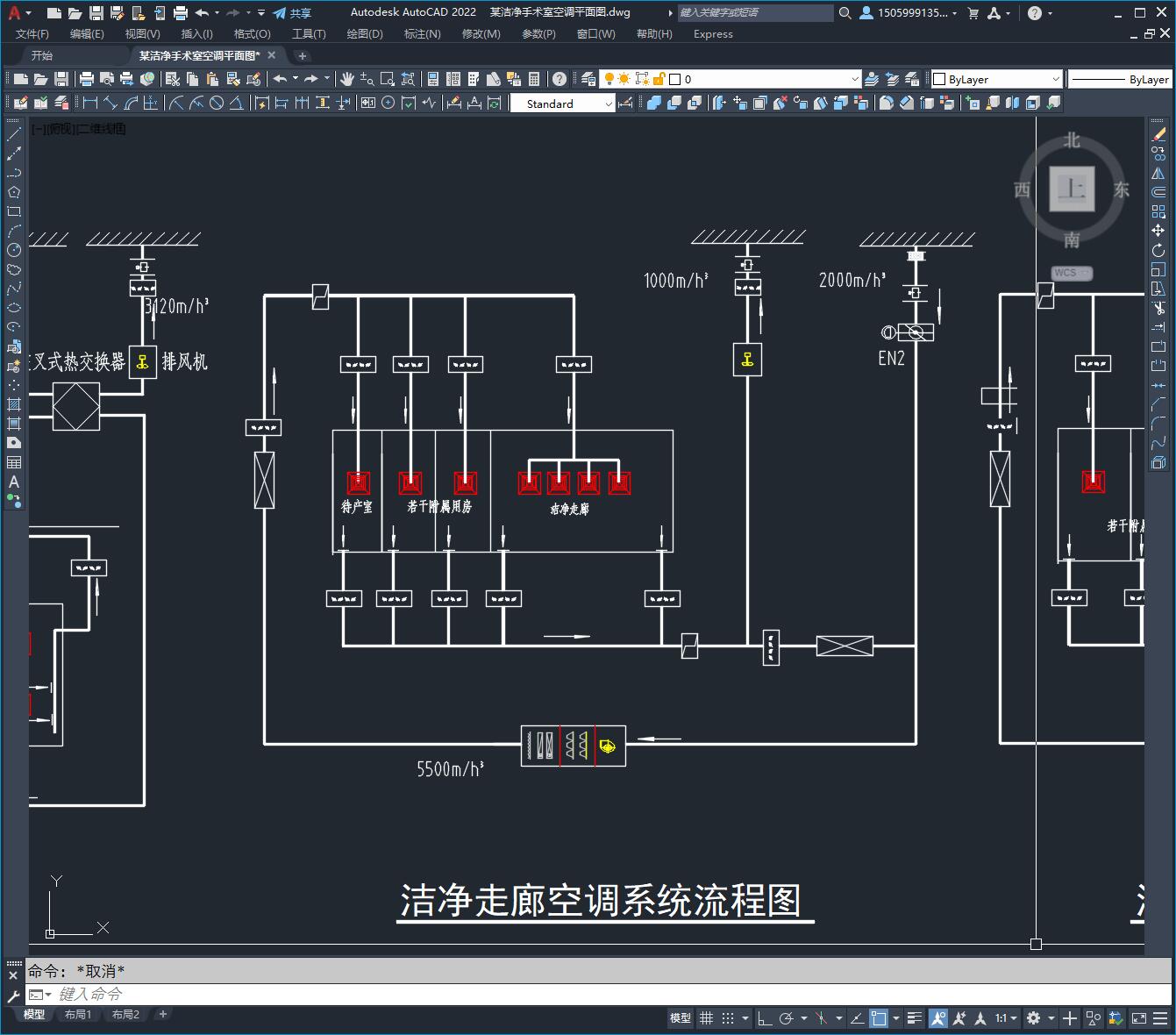Toggle ortho mode in status bar

click(x=765, y=1018)
